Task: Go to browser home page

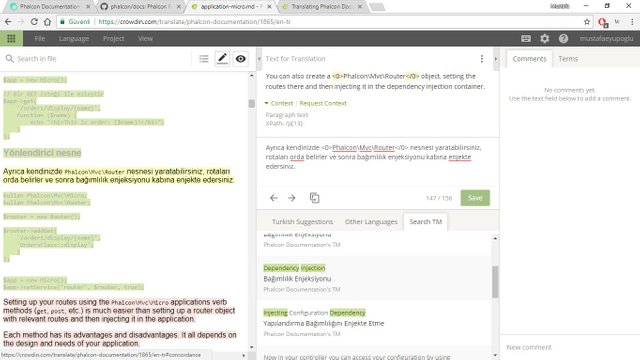Action: 47,22
